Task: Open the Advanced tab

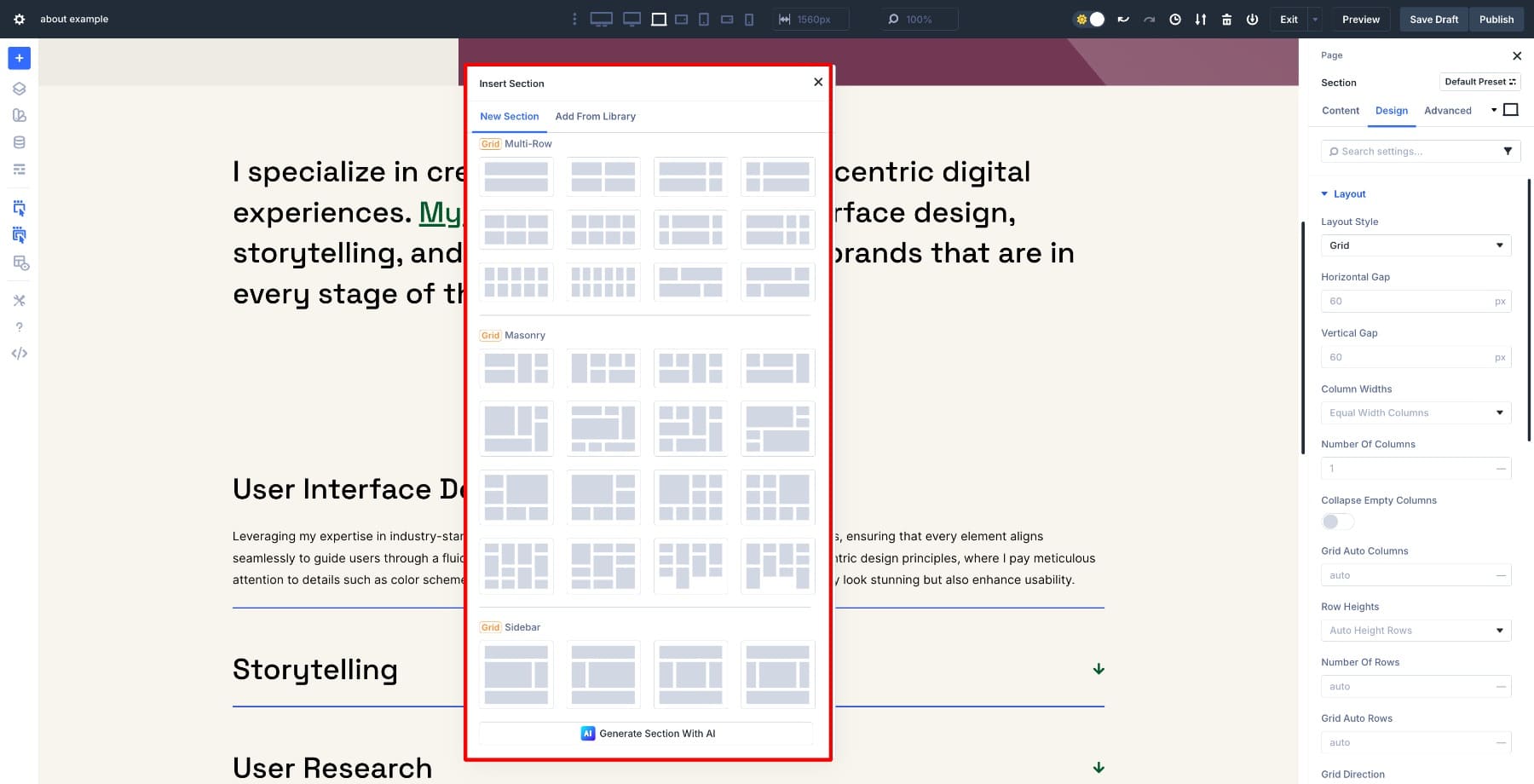Action: 1447,111
